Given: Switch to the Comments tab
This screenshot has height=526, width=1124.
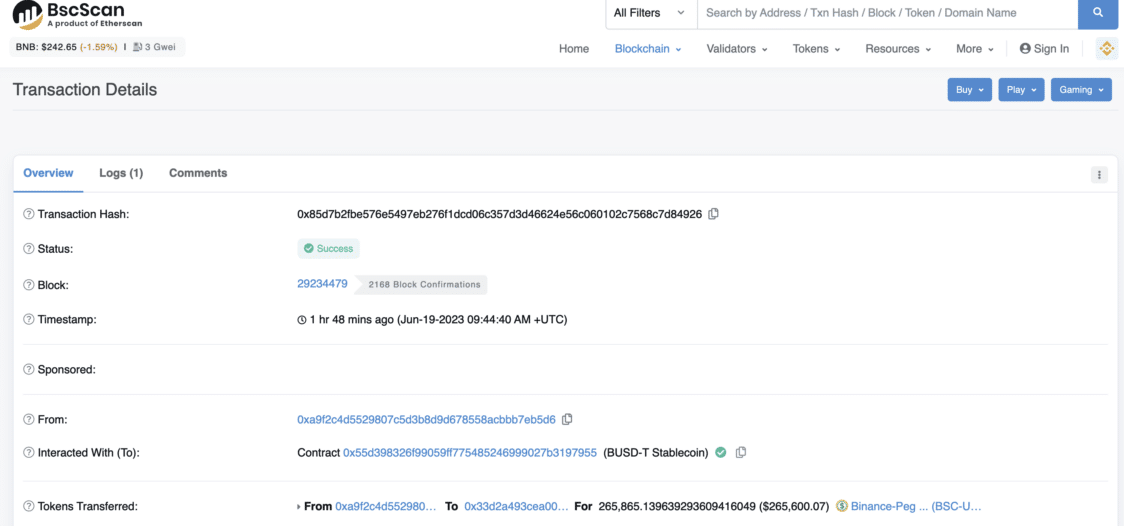Looking at the screenshot, I should [198, 173].
